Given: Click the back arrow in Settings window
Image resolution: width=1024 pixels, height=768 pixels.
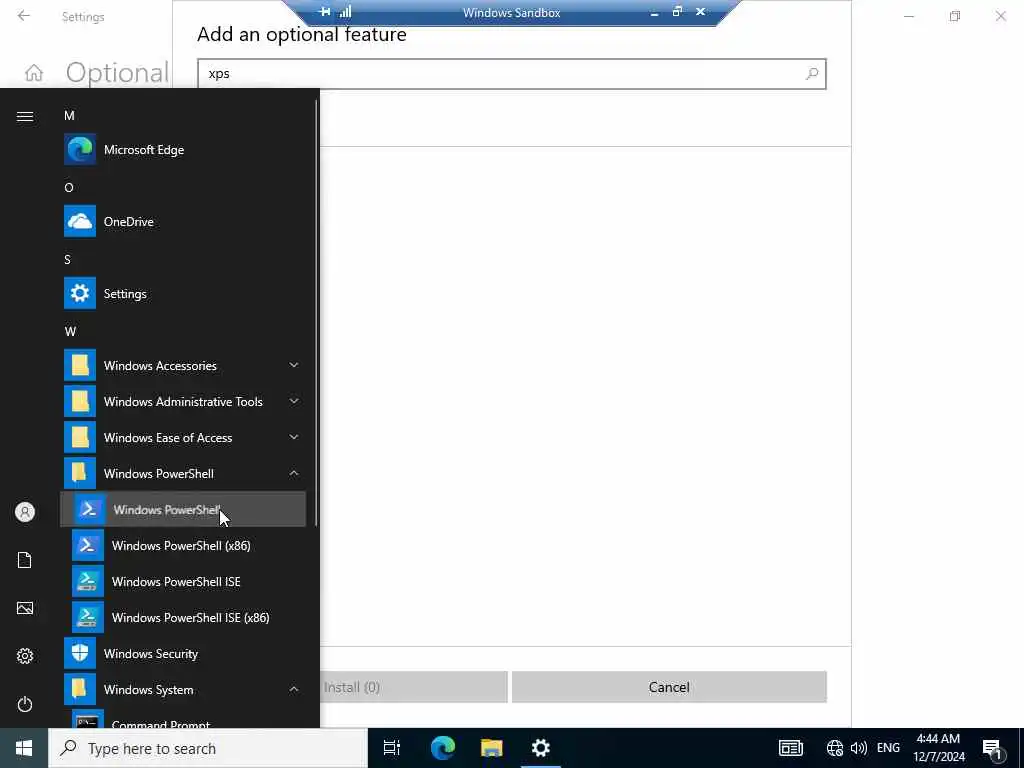Looking at the screenshot, I should [24, 16].
